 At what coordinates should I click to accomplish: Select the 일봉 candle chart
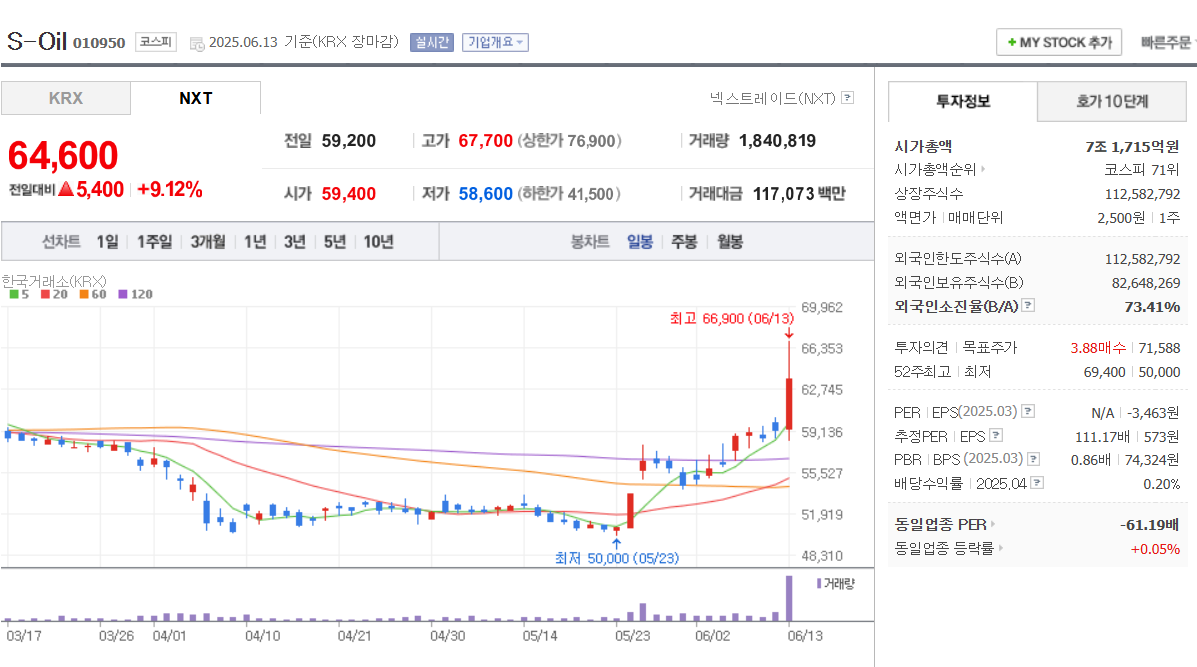click(x=640, y=242)
